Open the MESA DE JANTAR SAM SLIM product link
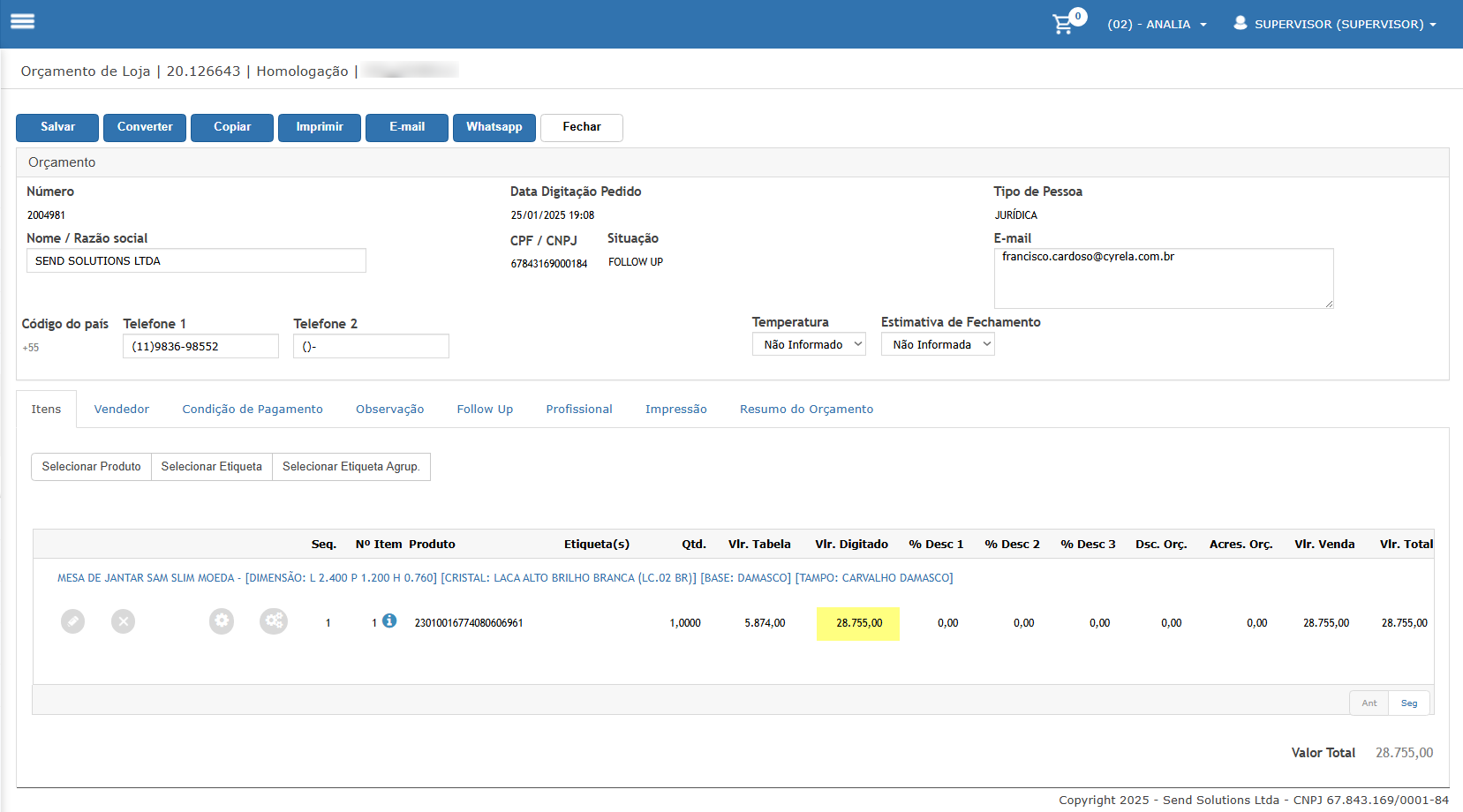This screenshot has width=1463, height=812. coord(505,578)
